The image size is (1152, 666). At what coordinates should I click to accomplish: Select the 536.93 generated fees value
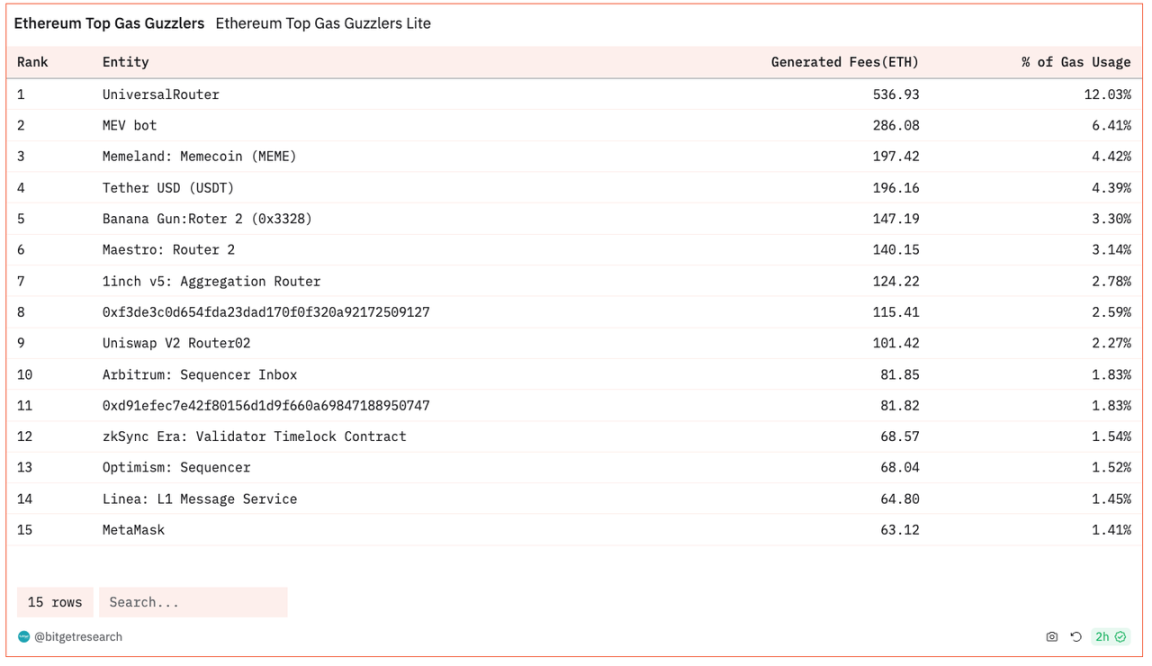pos(895,94)
